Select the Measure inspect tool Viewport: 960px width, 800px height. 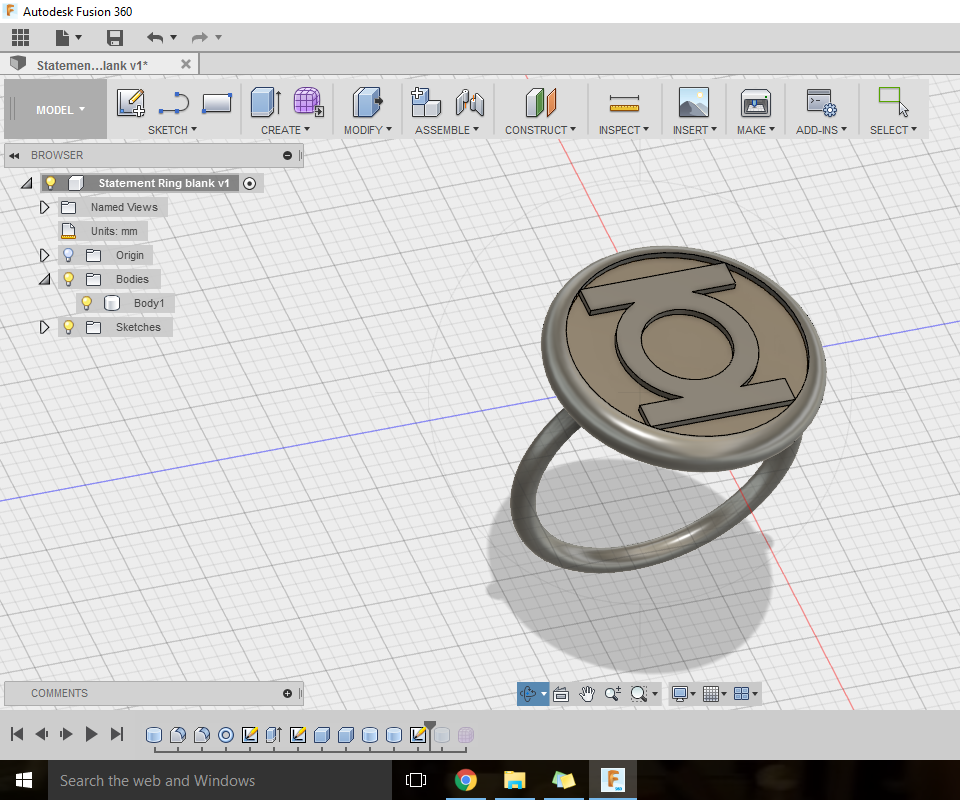pyautogui.click(x=624, y=103)
